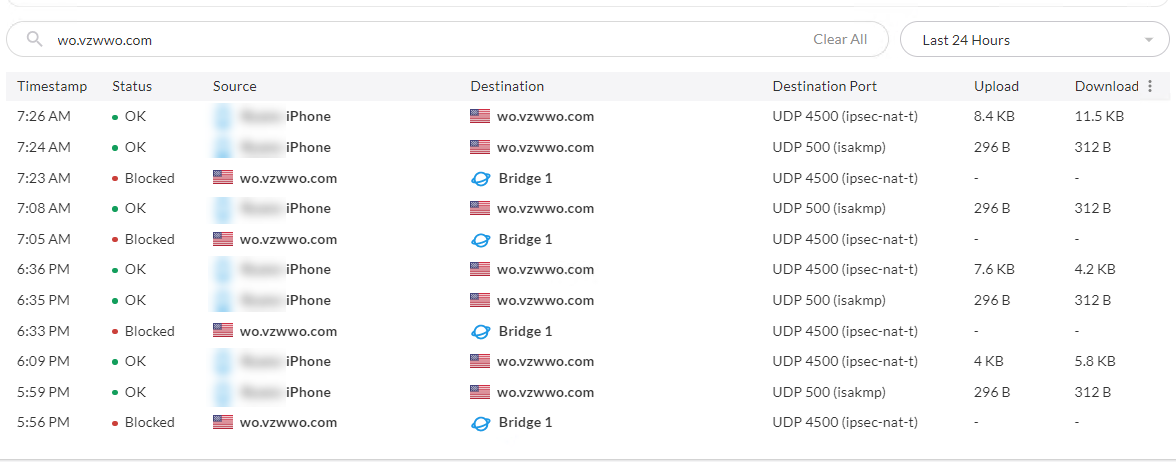Screen dimensions: 1176x462
Task: Sort by the Timestamp column header
Action: pyautogui.click(x=52, y=87)
